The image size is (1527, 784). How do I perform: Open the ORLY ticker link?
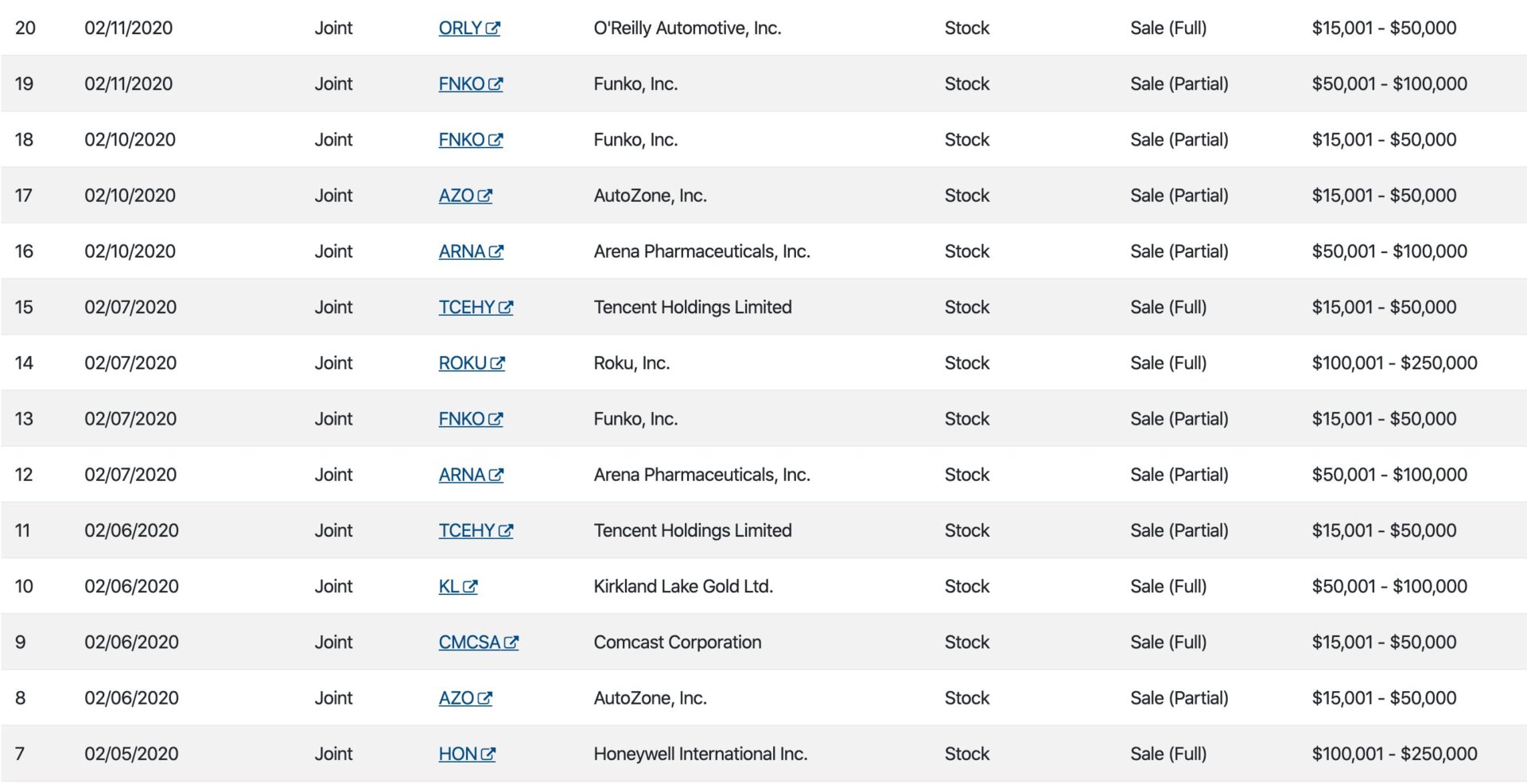pyautogui.click(x=461, y=27)
